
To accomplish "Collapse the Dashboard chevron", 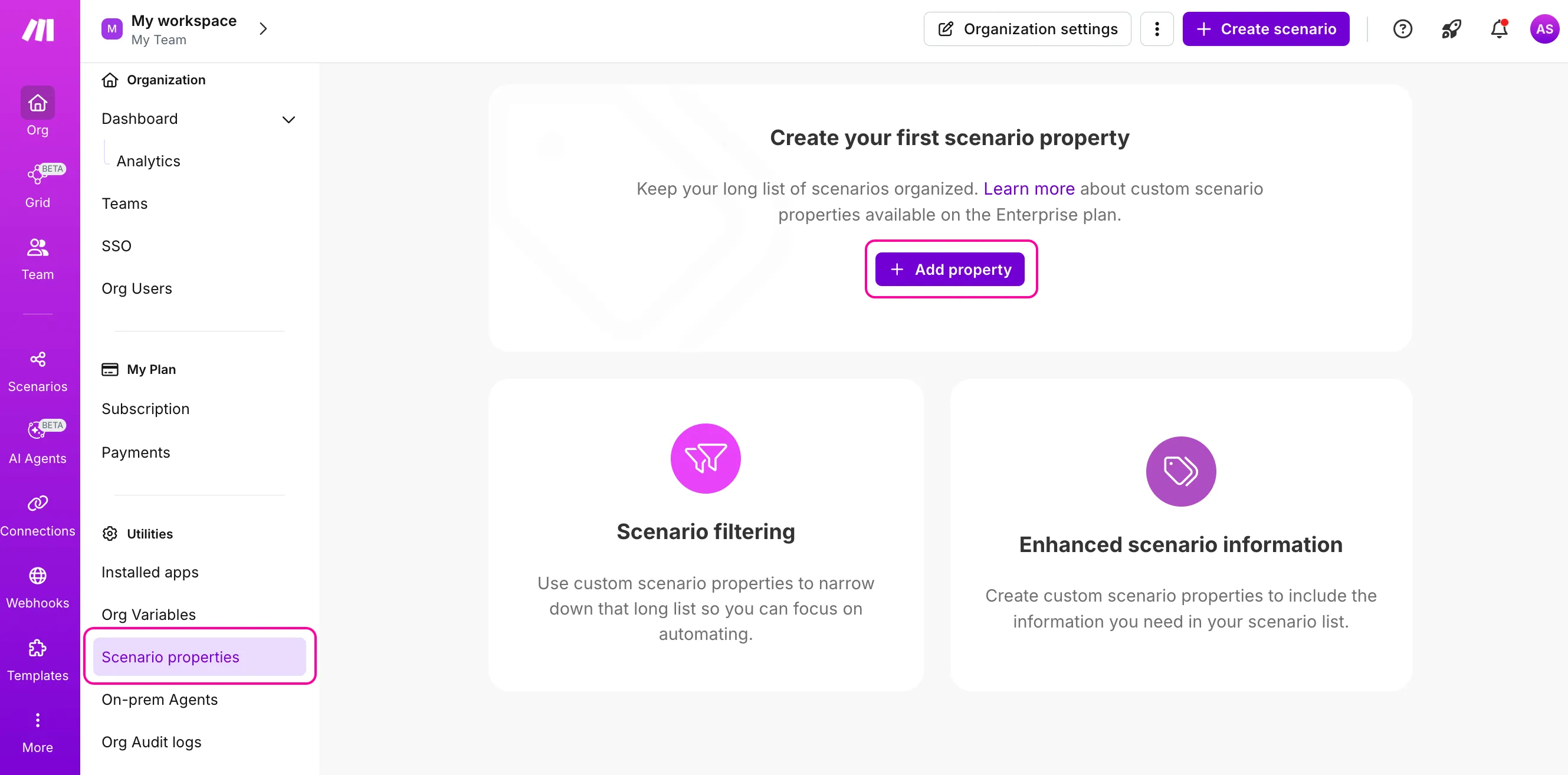I will [x=288, y=119].
